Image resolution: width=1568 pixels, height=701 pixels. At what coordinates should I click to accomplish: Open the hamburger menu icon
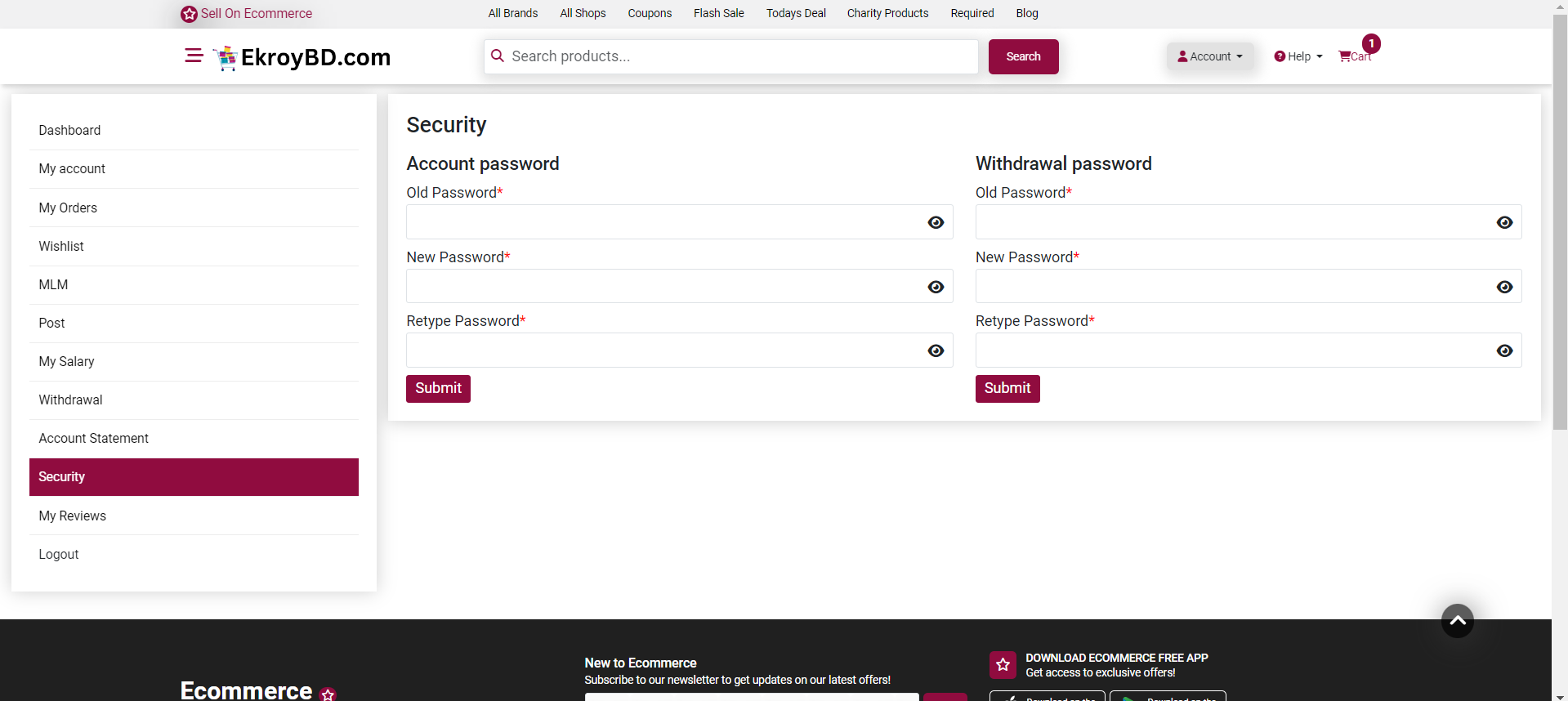tap(194, 56)
